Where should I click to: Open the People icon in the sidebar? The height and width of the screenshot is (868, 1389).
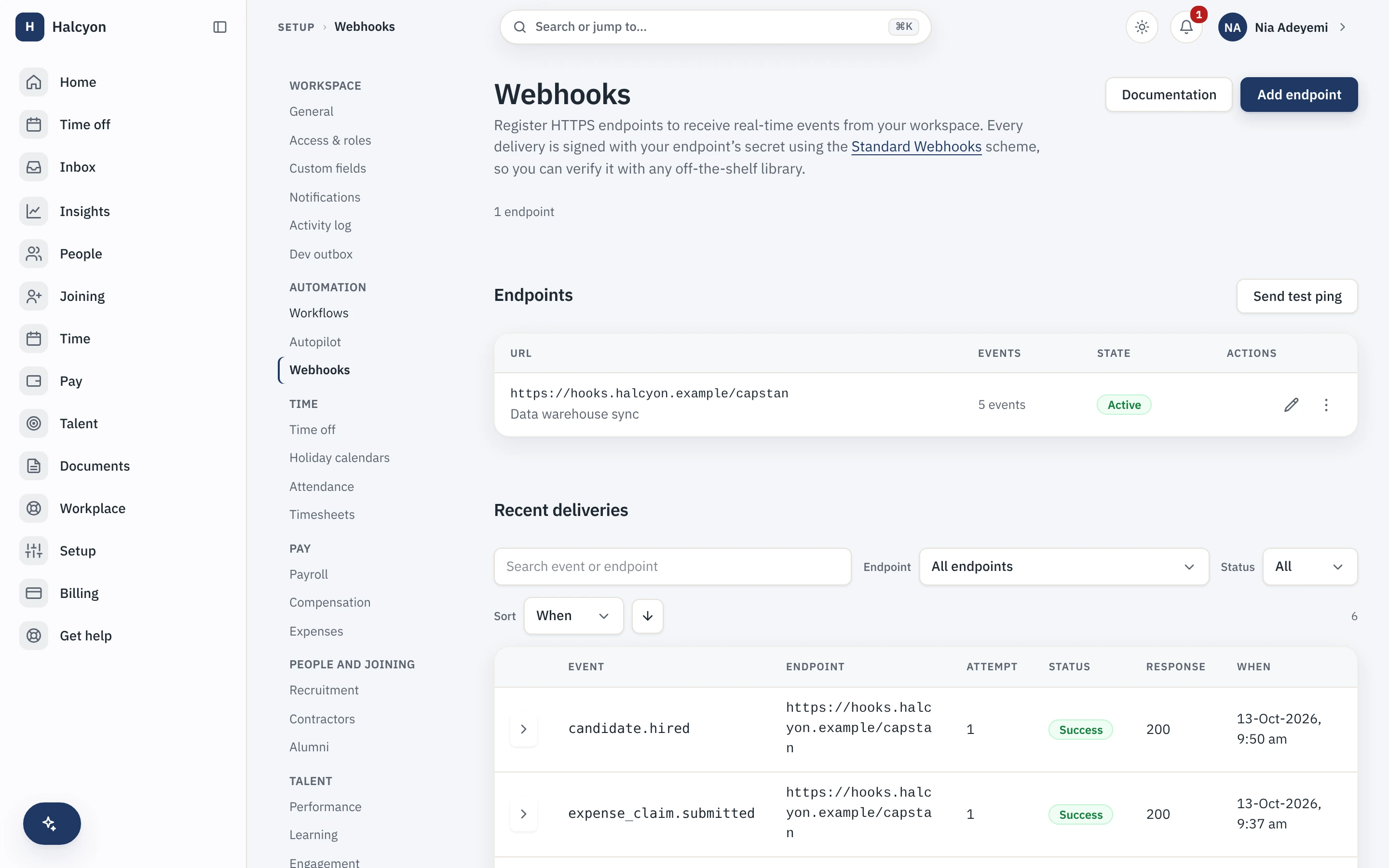click(34, 254)
